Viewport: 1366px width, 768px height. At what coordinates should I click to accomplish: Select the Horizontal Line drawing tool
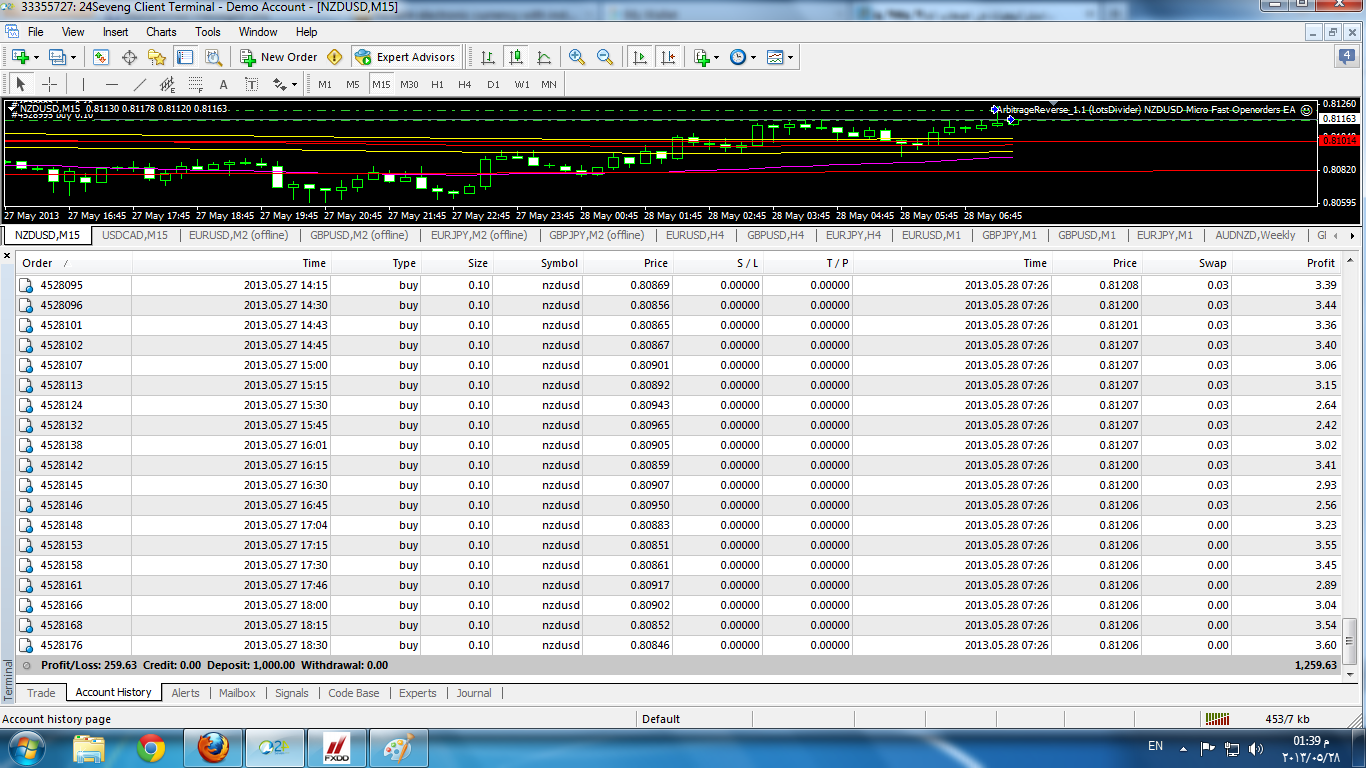[111, 84]
